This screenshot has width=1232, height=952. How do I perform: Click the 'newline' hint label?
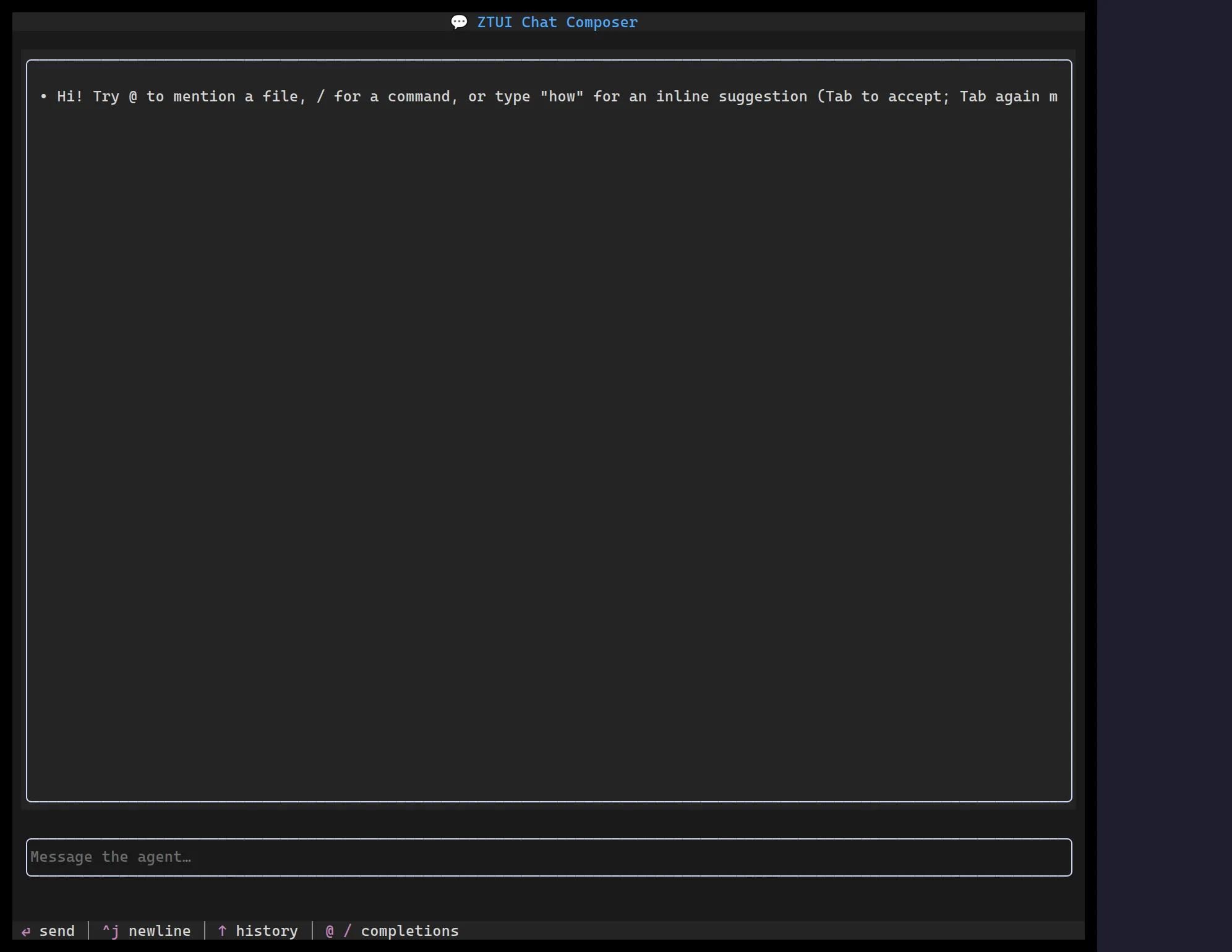[x=160, y=931]
